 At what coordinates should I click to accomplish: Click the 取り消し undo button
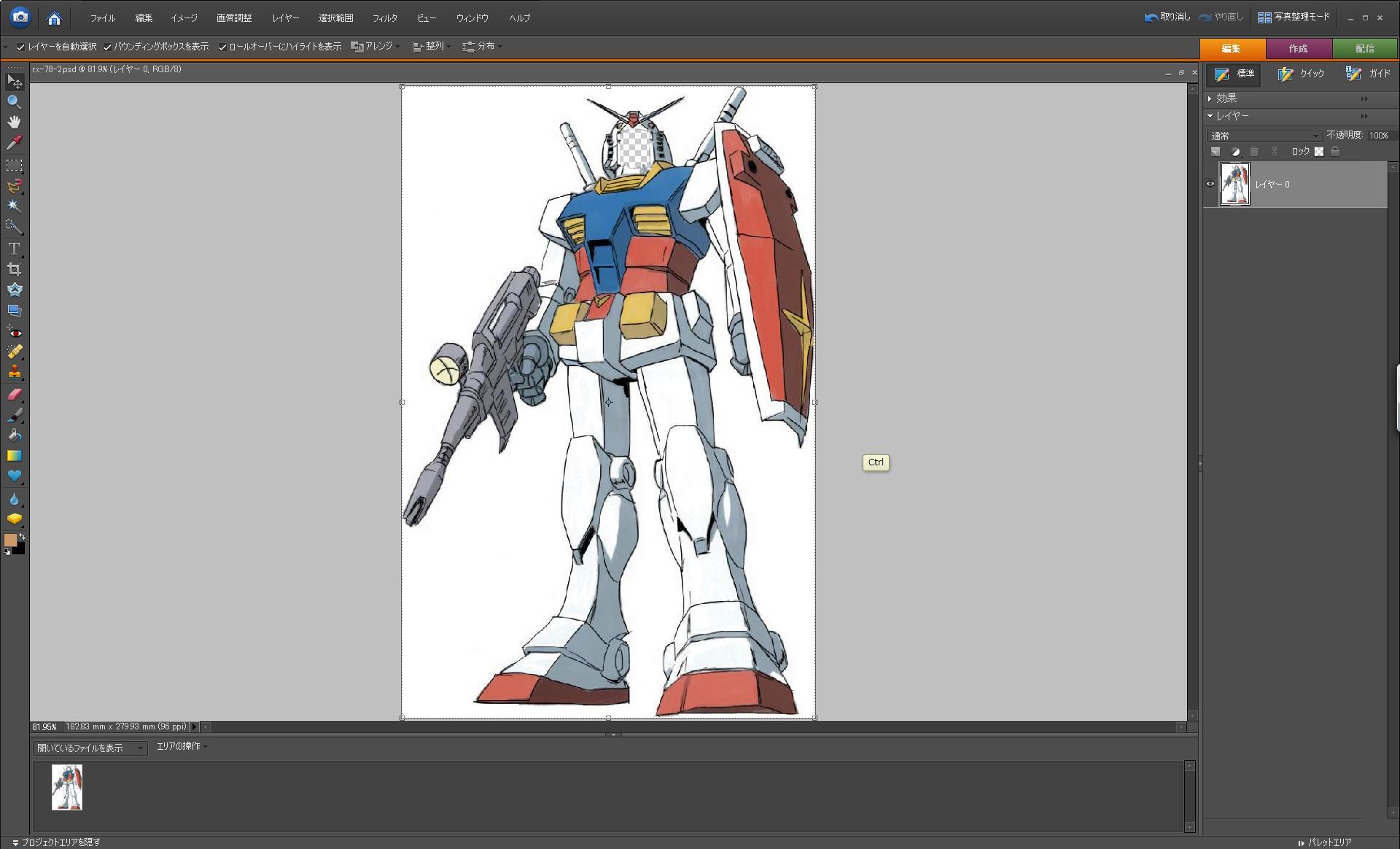[x=1167, y=17]
